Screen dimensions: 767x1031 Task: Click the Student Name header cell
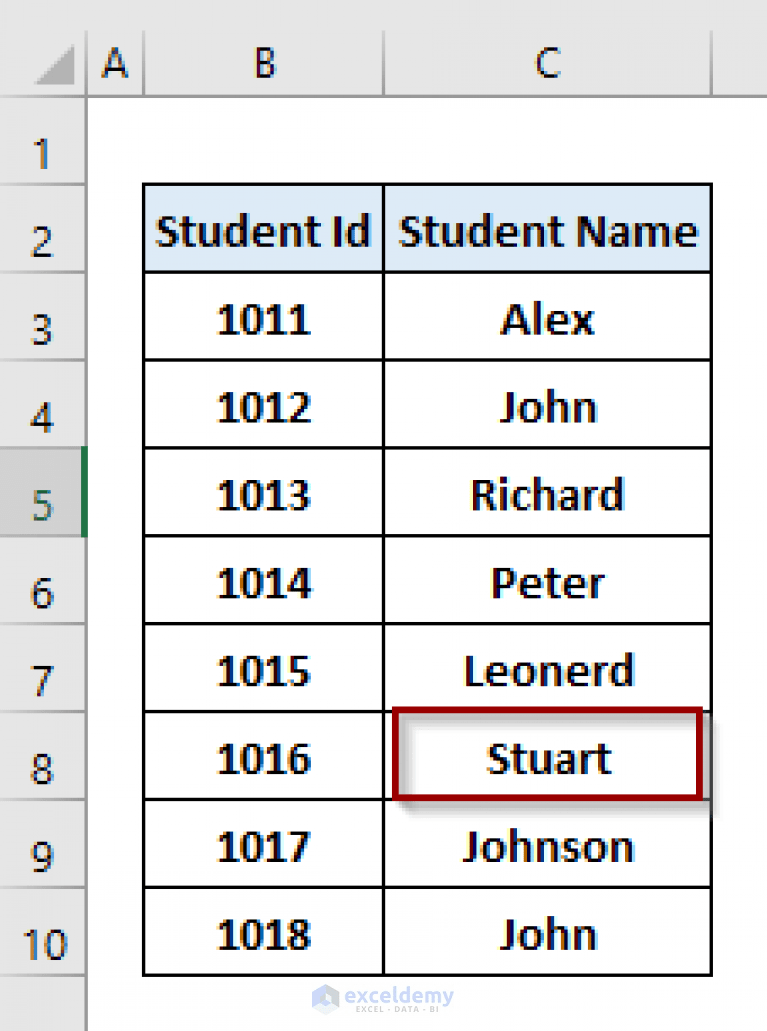click(546, 228)
